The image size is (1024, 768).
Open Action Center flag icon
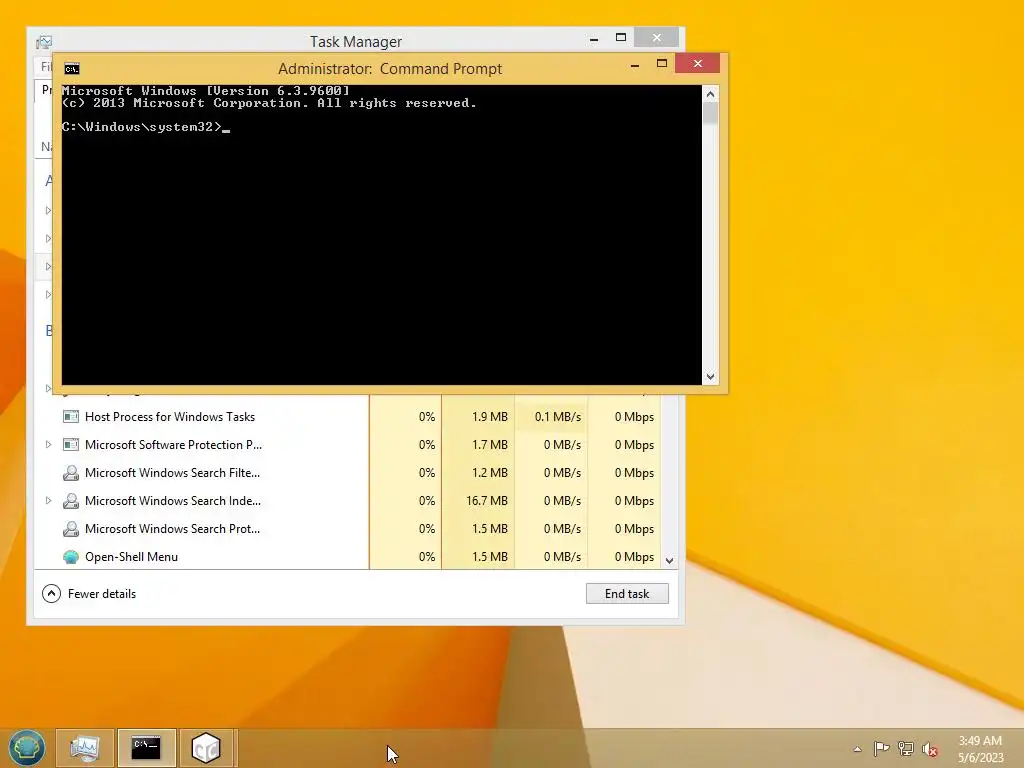point(881,749)
